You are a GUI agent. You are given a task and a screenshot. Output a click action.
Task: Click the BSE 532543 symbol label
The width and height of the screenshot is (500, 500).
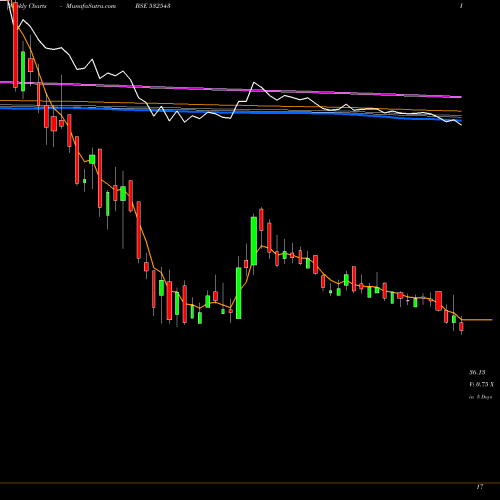coord(154,6)
